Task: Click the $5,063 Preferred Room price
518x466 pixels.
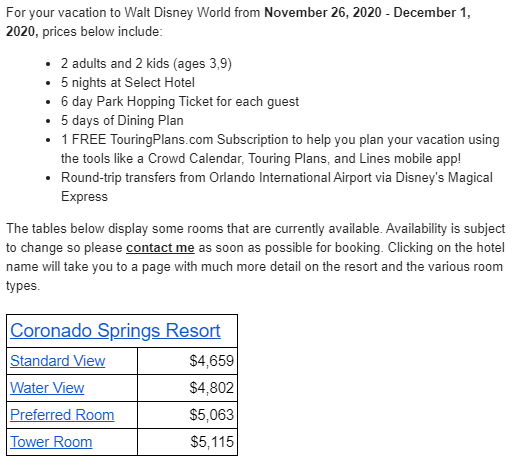Action: 212,415
